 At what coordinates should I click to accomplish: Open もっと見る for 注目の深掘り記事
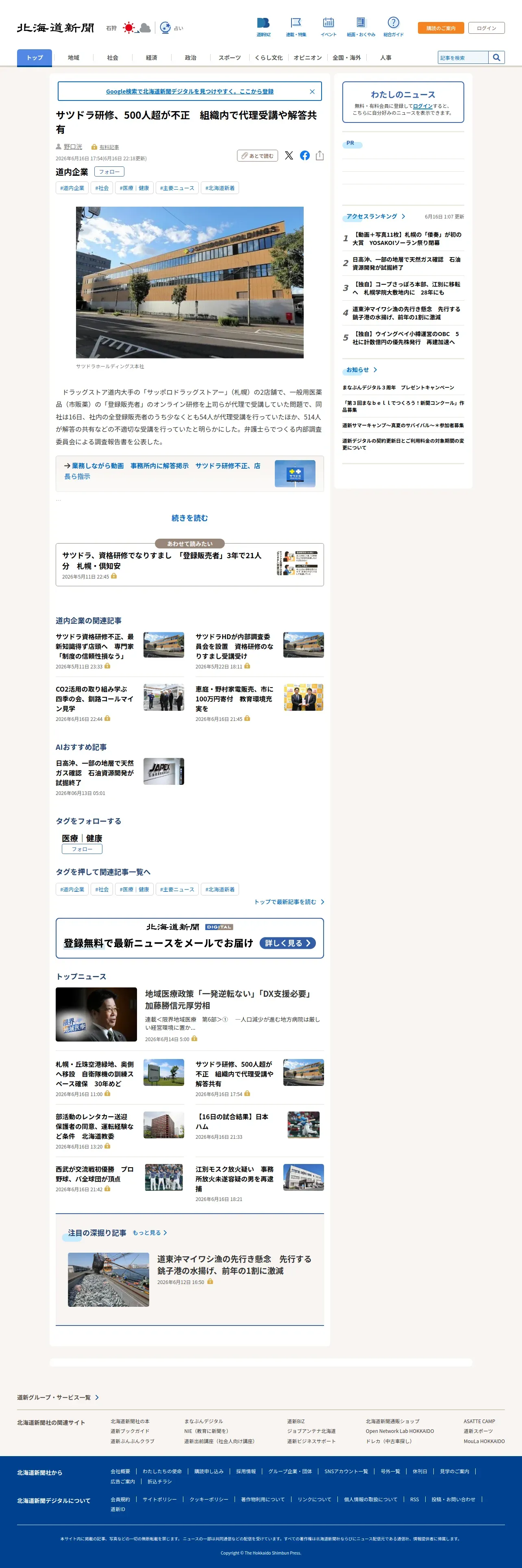pyautogui.click(x=150, y=1233)
